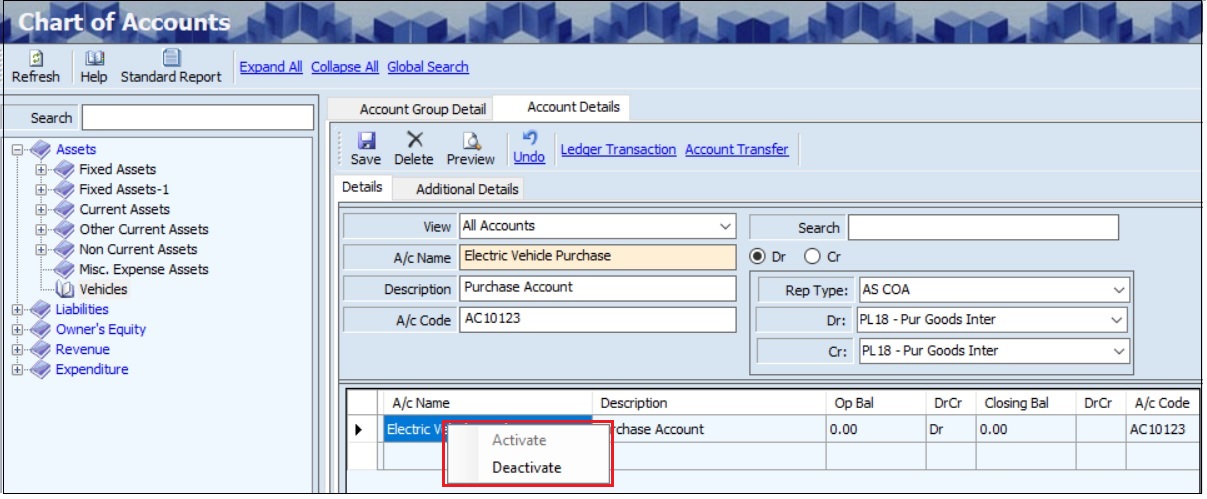Open the Help book icon
This screenshot has height=499, width=1207.
[x=94, y=58]
